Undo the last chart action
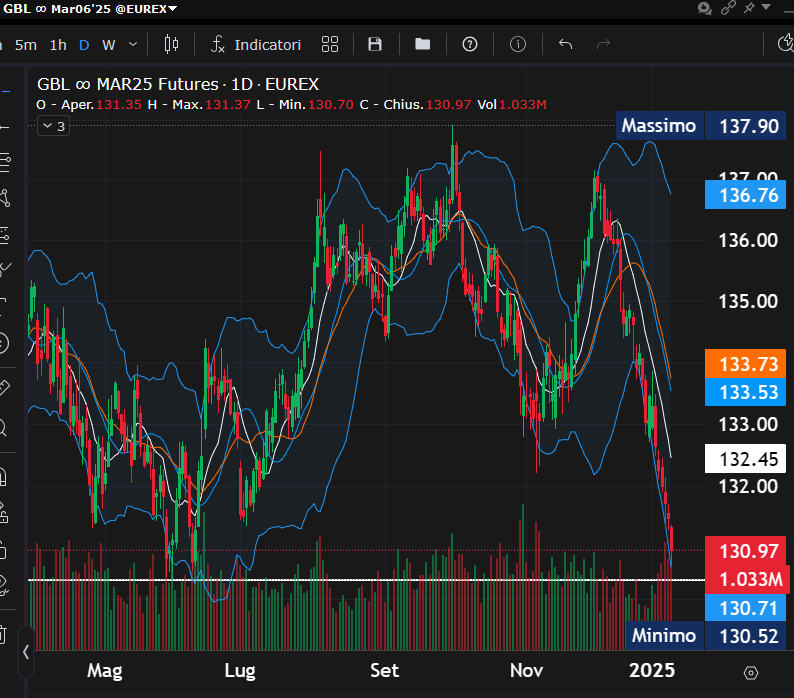 [x=565, y=44]
